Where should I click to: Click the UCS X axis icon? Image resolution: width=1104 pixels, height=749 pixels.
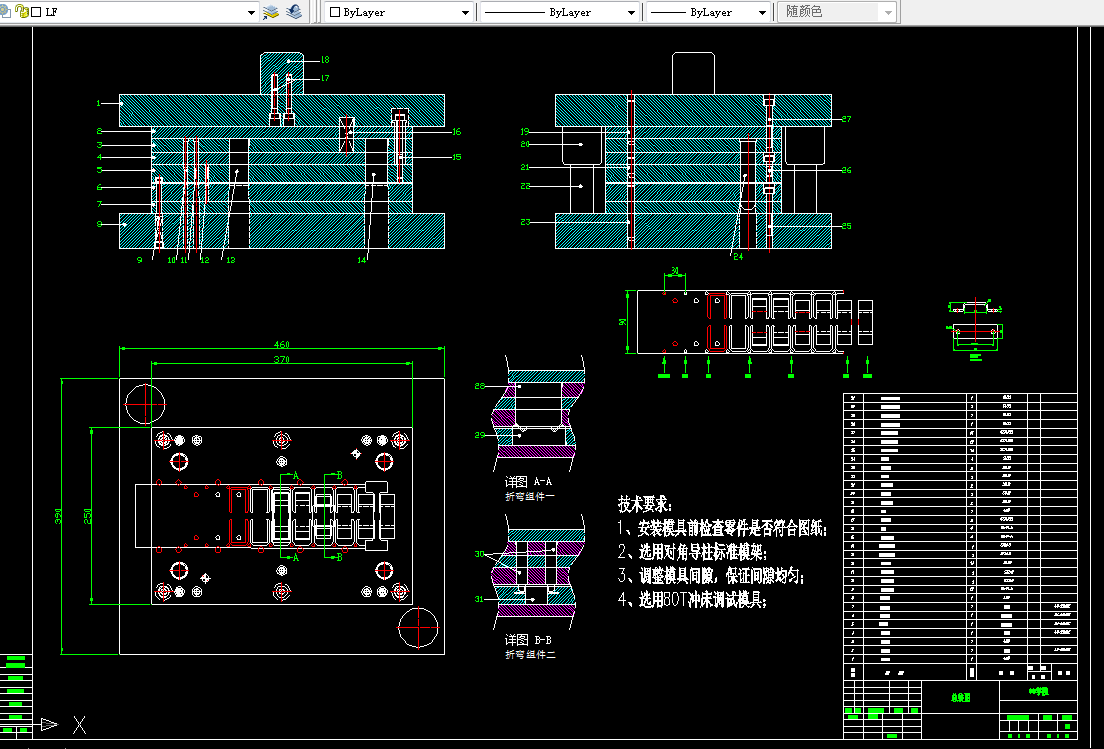point(79,724)
